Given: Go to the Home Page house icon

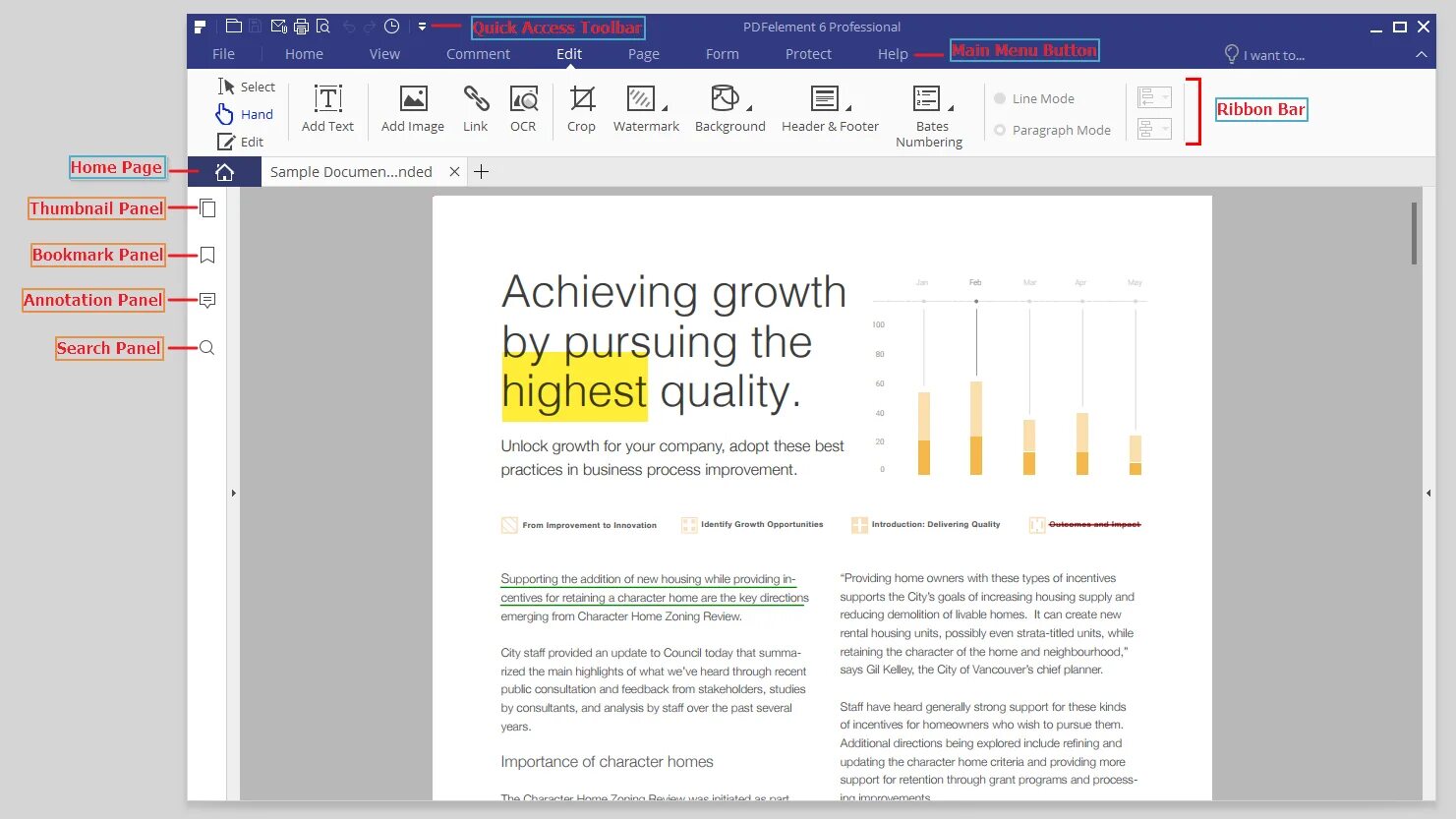Looking at the screenshot, I should 224,172.
